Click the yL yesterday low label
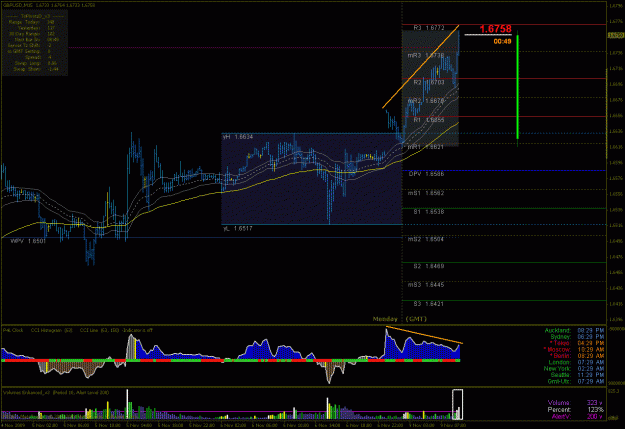The width and height of the screenshot is (625, 429). coord(238,228)
